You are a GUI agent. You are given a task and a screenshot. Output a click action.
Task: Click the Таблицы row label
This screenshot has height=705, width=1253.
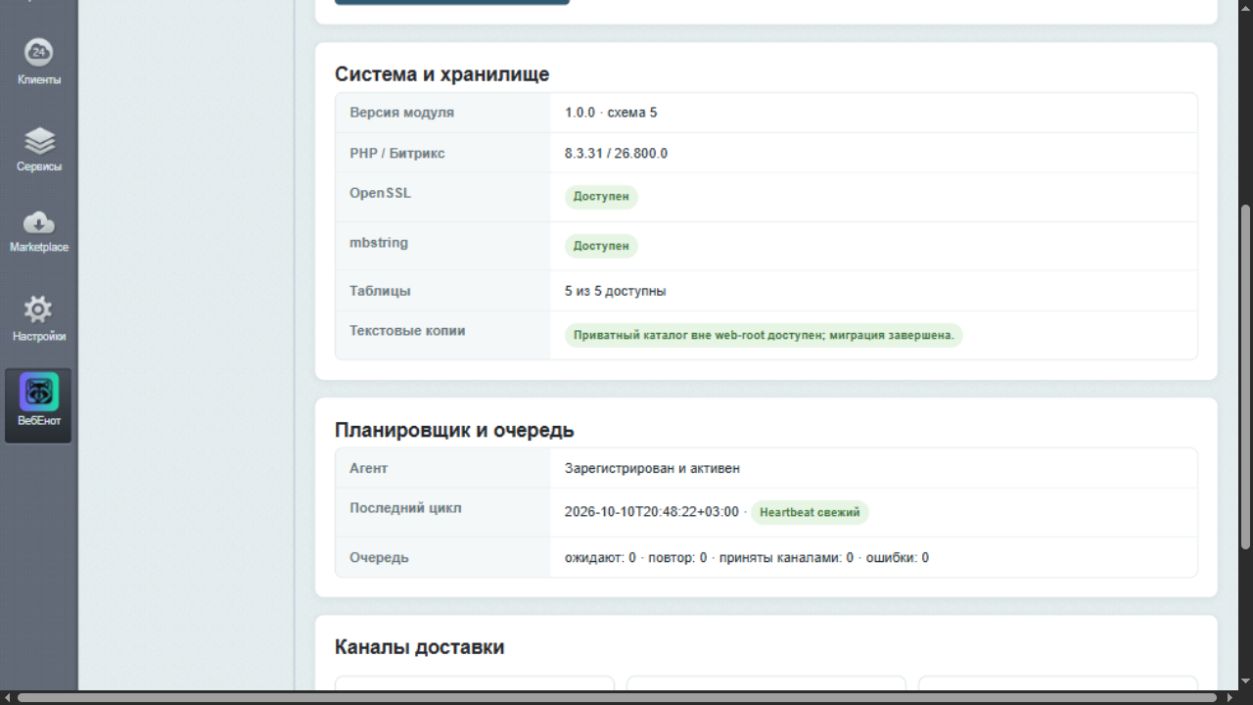380,291
